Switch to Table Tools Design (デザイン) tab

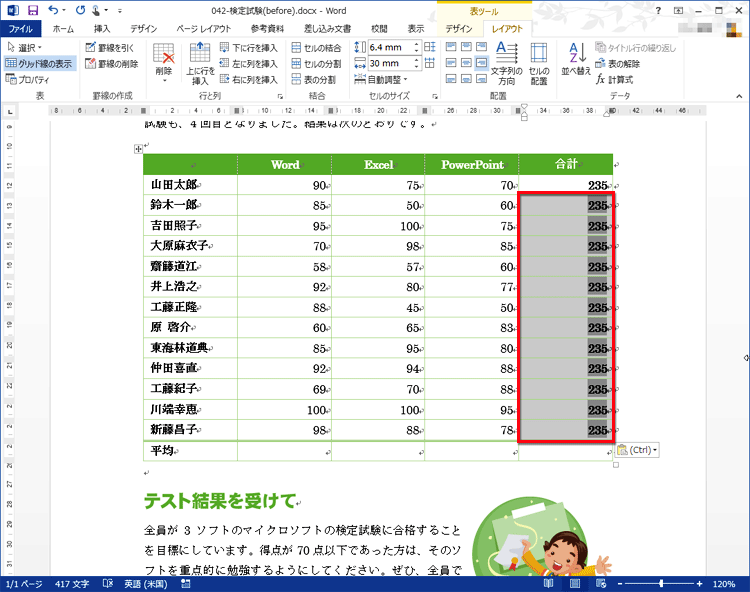pos(459,29)
